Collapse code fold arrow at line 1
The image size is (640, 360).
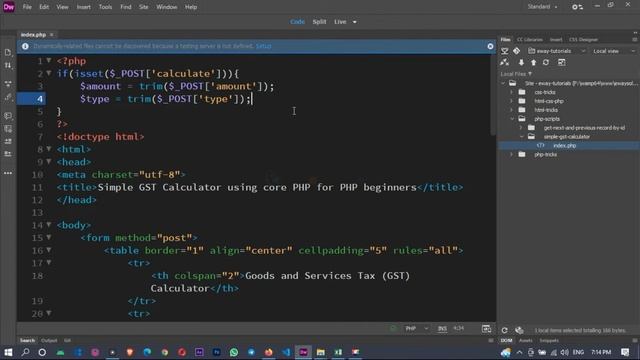pyautogui.click(x=49, y=60)
